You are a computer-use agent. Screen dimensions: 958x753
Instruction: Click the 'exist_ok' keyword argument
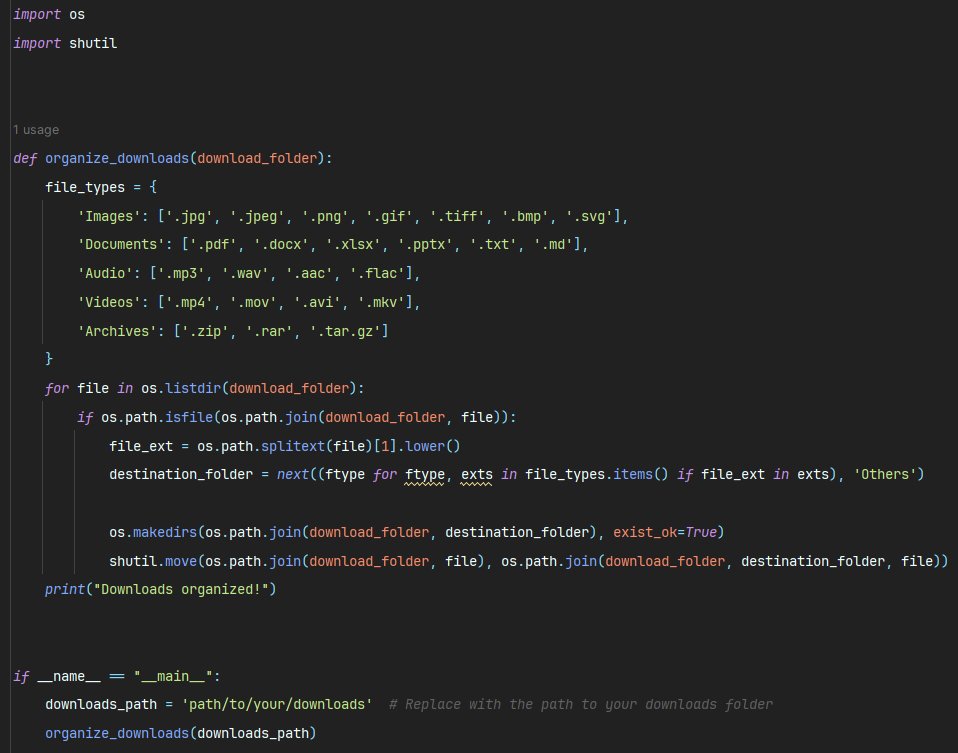[x=645, y=532]
